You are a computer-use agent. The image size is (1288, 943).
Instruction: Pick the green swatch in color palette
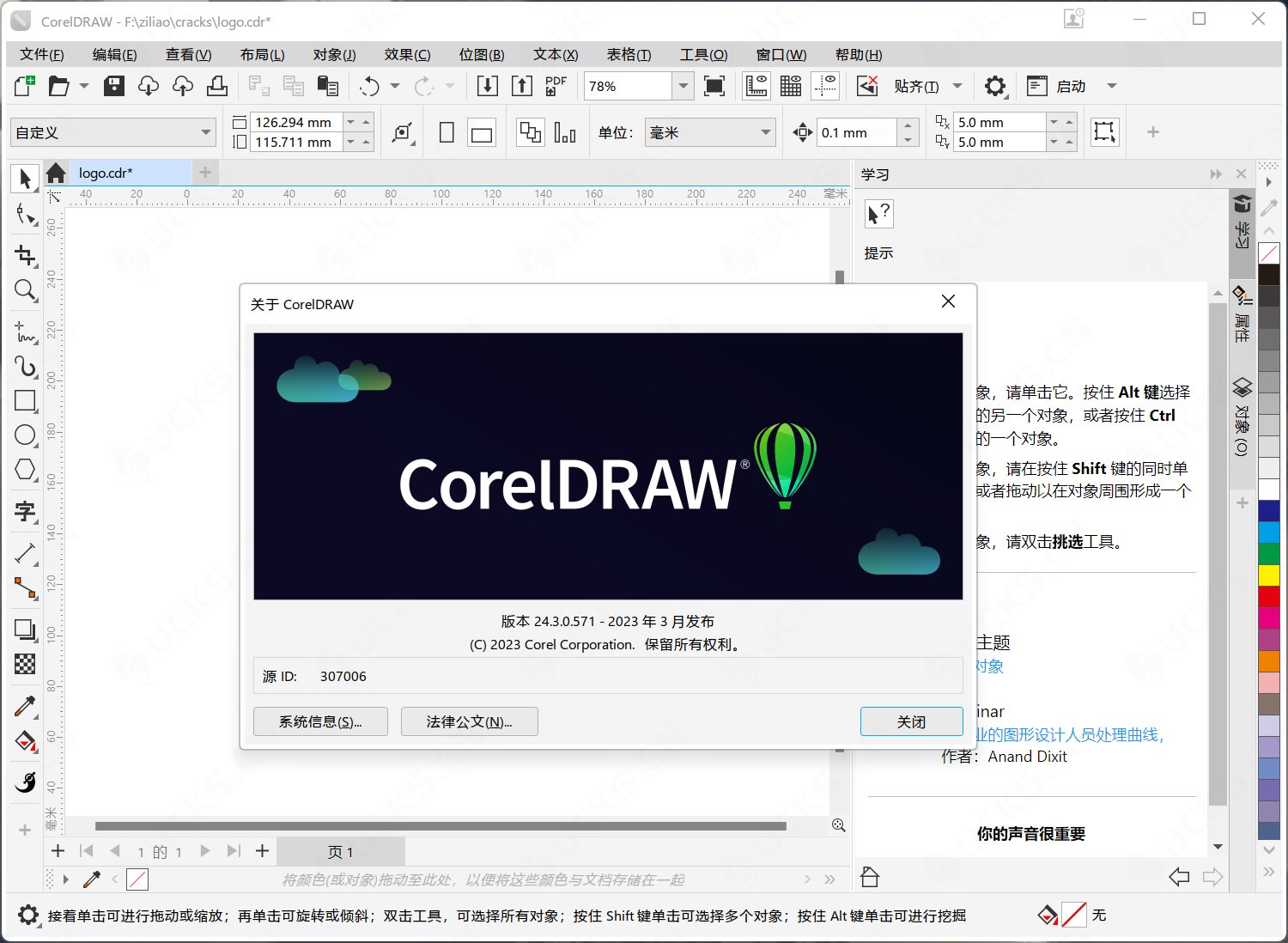pos(1269,554)
